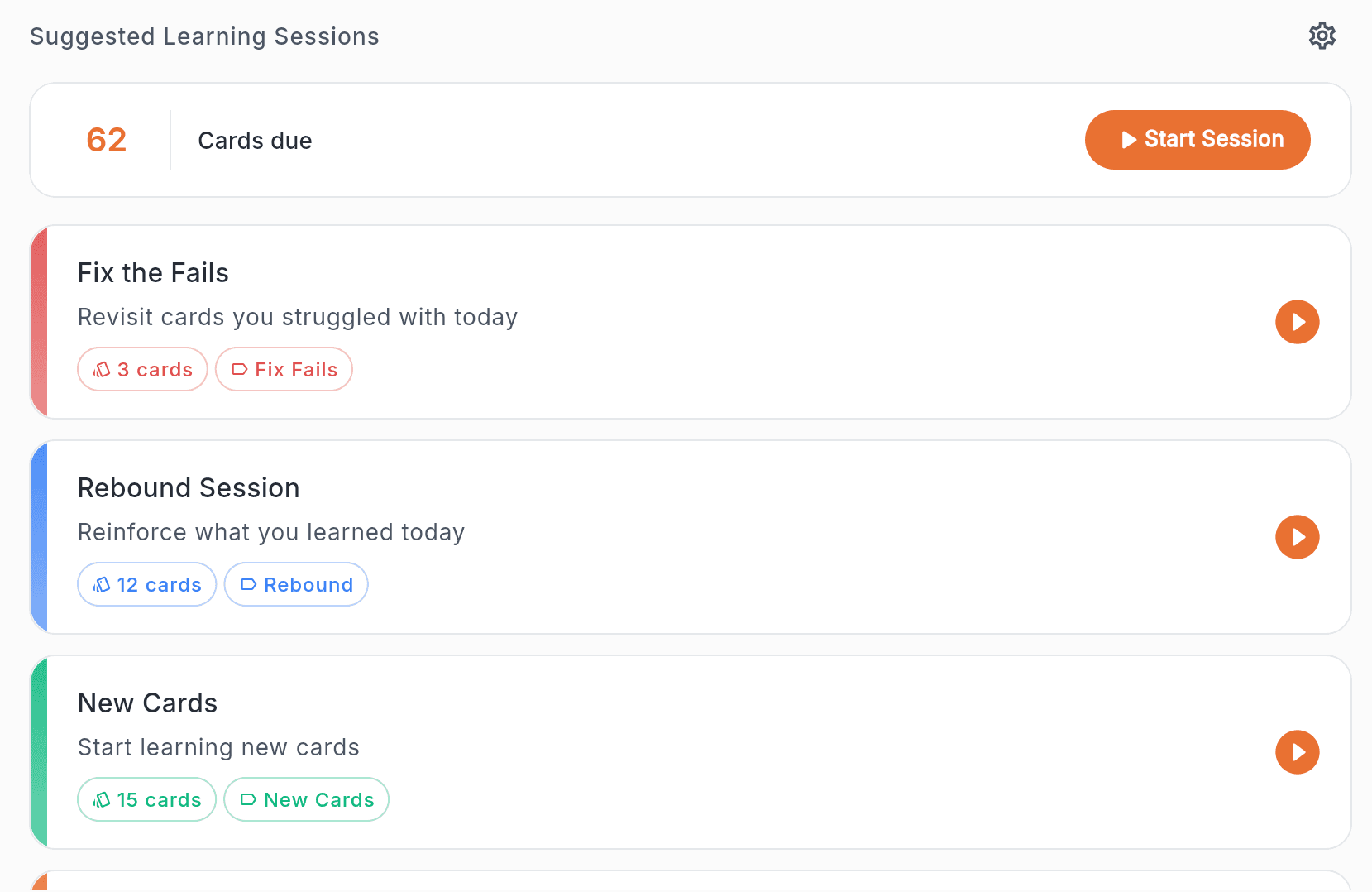
Task: Click the cards icon in the 15 cards pill
Action: 102,799
